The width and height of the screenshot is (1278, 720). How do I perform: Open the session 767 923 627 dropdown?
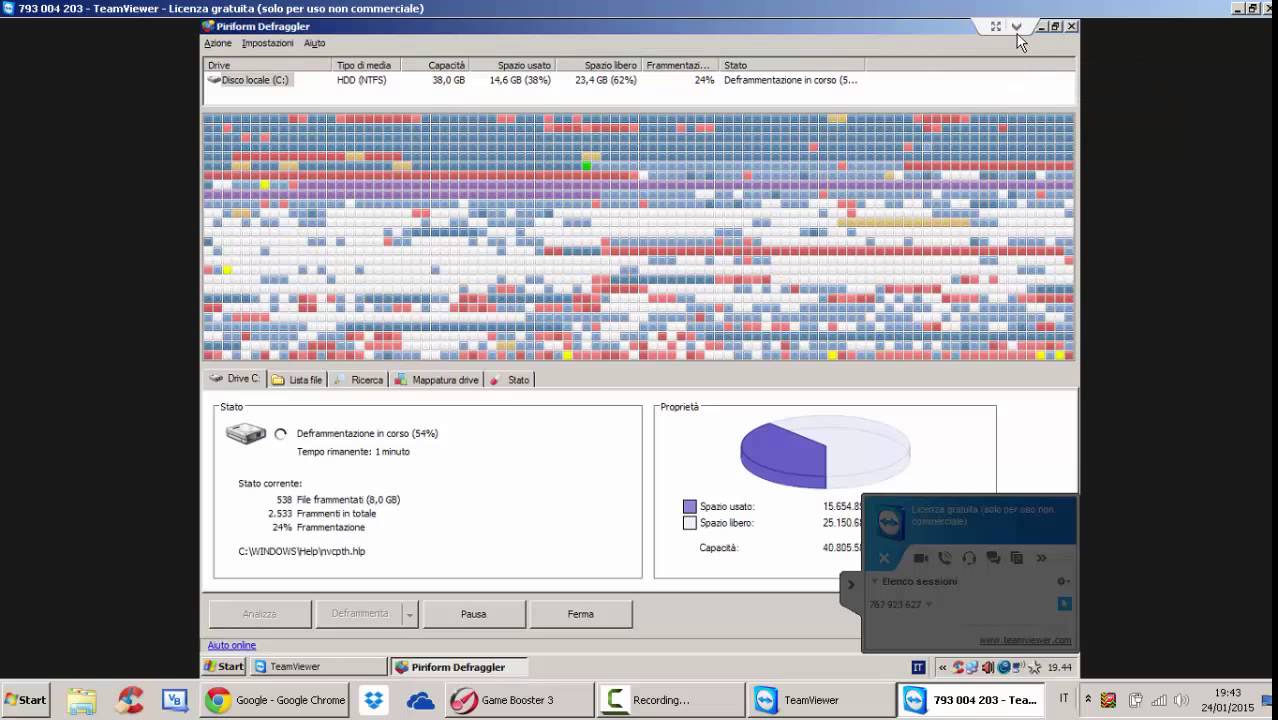929,604
